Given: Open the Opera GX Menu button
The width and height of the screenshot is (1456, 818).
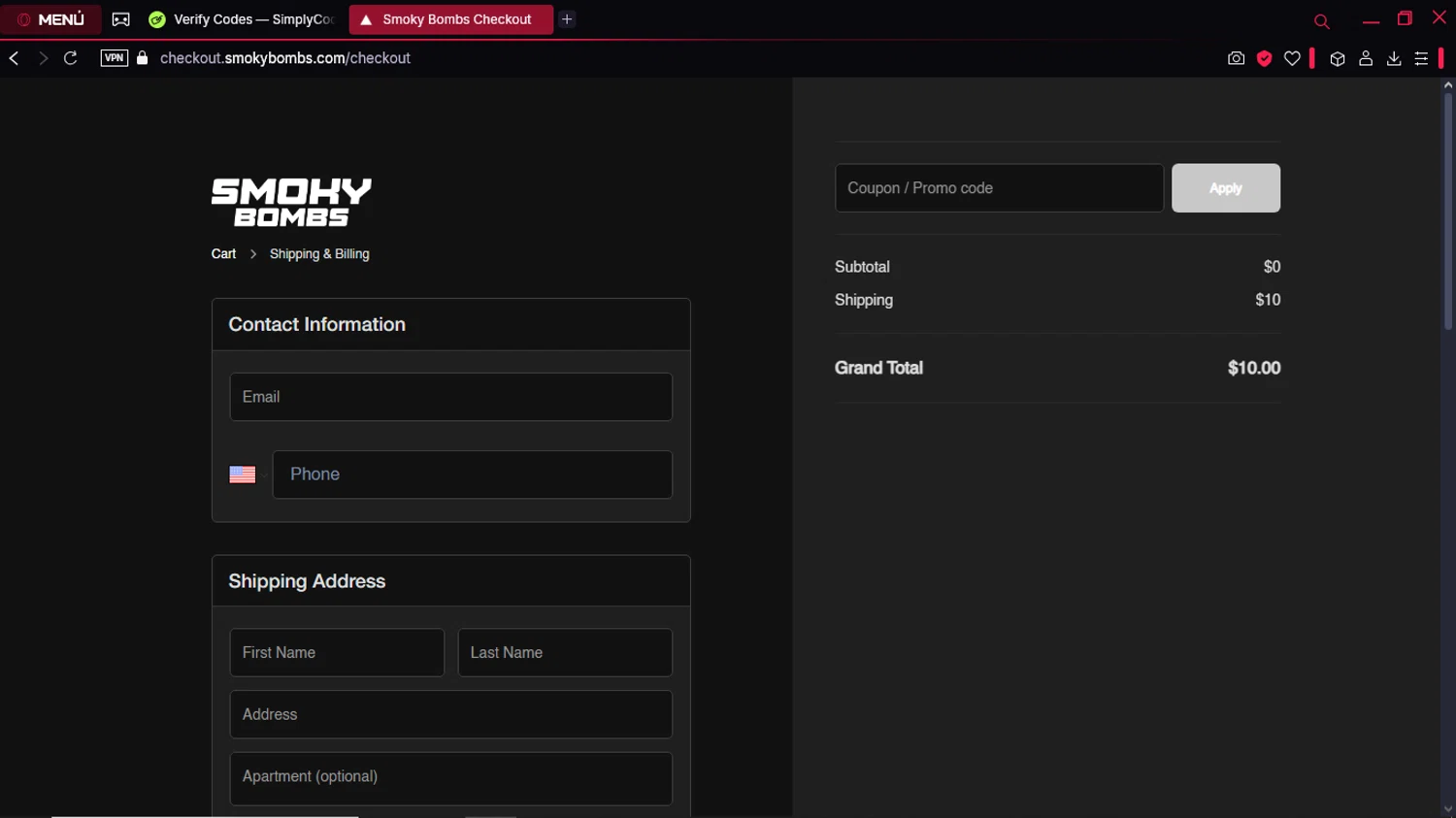Looking at the screenshot, I should [50, 19].
